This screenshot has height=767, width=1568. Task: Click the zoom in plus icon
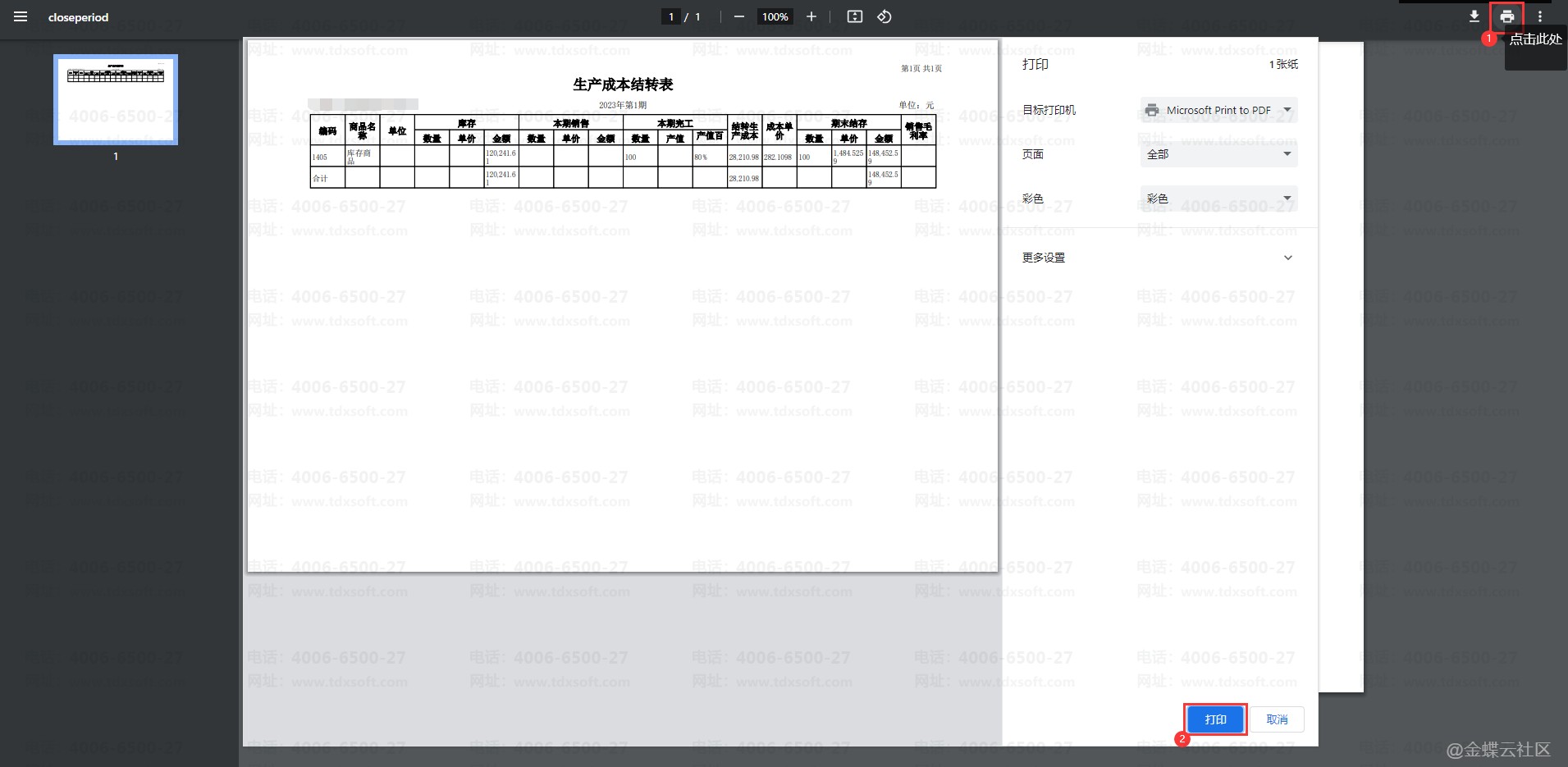(x=811, y=17)
